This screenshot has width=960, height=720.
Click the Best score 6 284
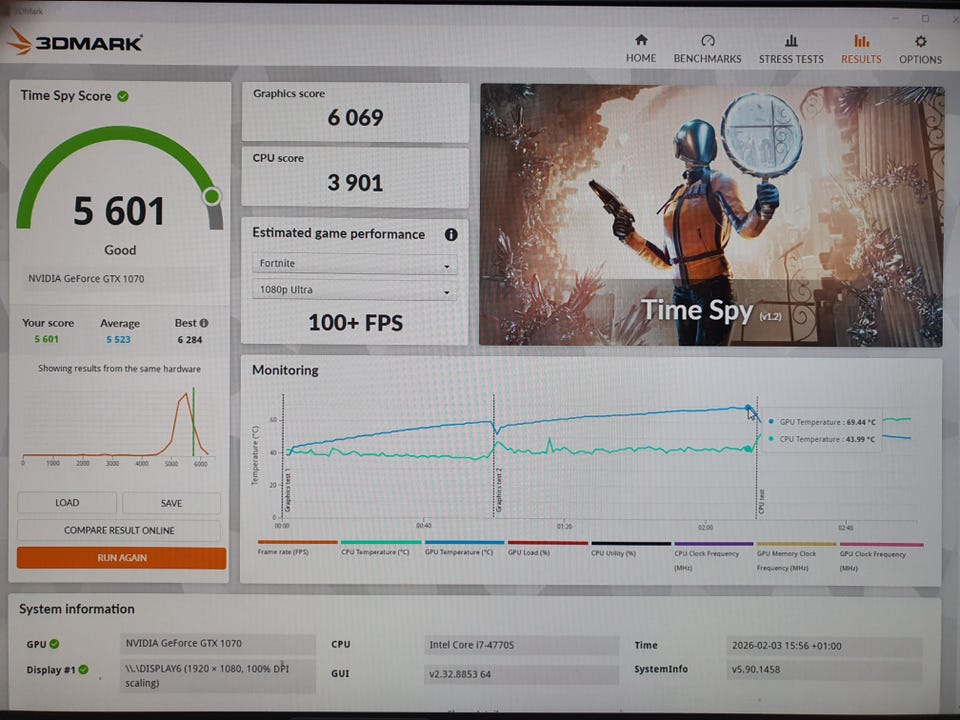[x=190, y=340]
